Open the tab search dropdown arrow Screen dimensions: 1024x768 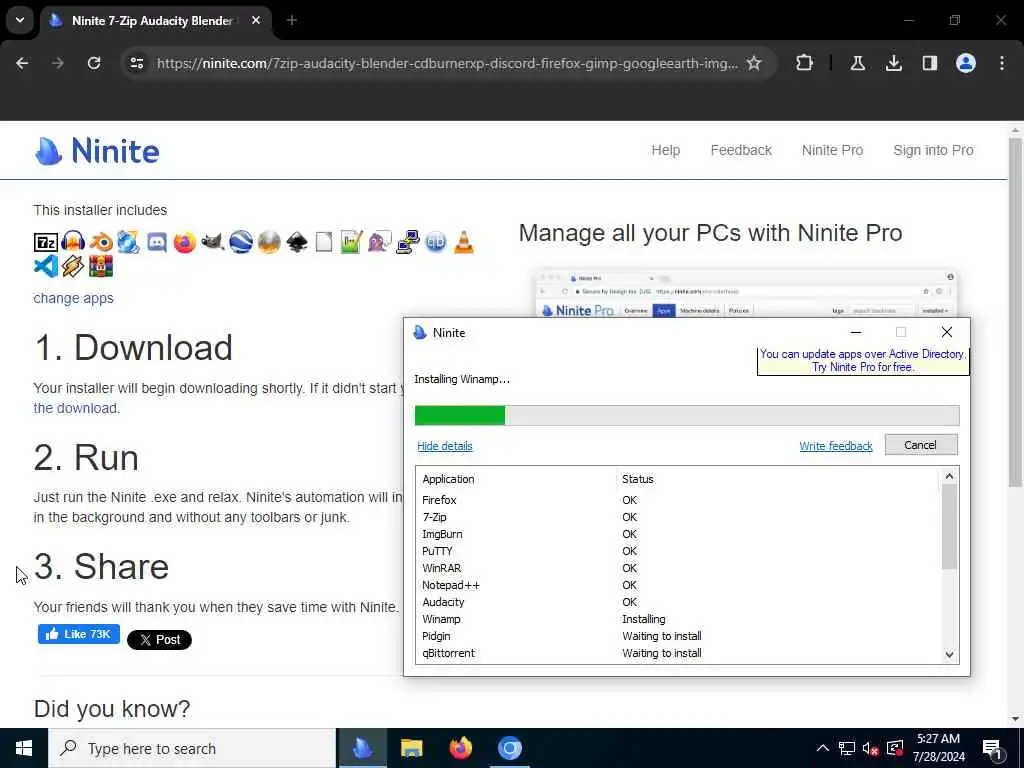(x=20, y=20)
